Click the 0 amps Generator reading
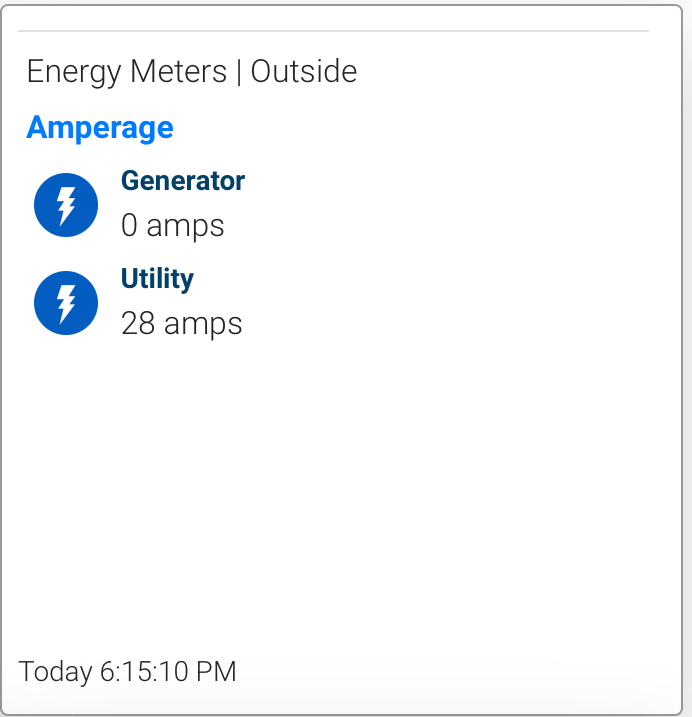This screenshot has height=717, width=692. (x=172, y=226)
